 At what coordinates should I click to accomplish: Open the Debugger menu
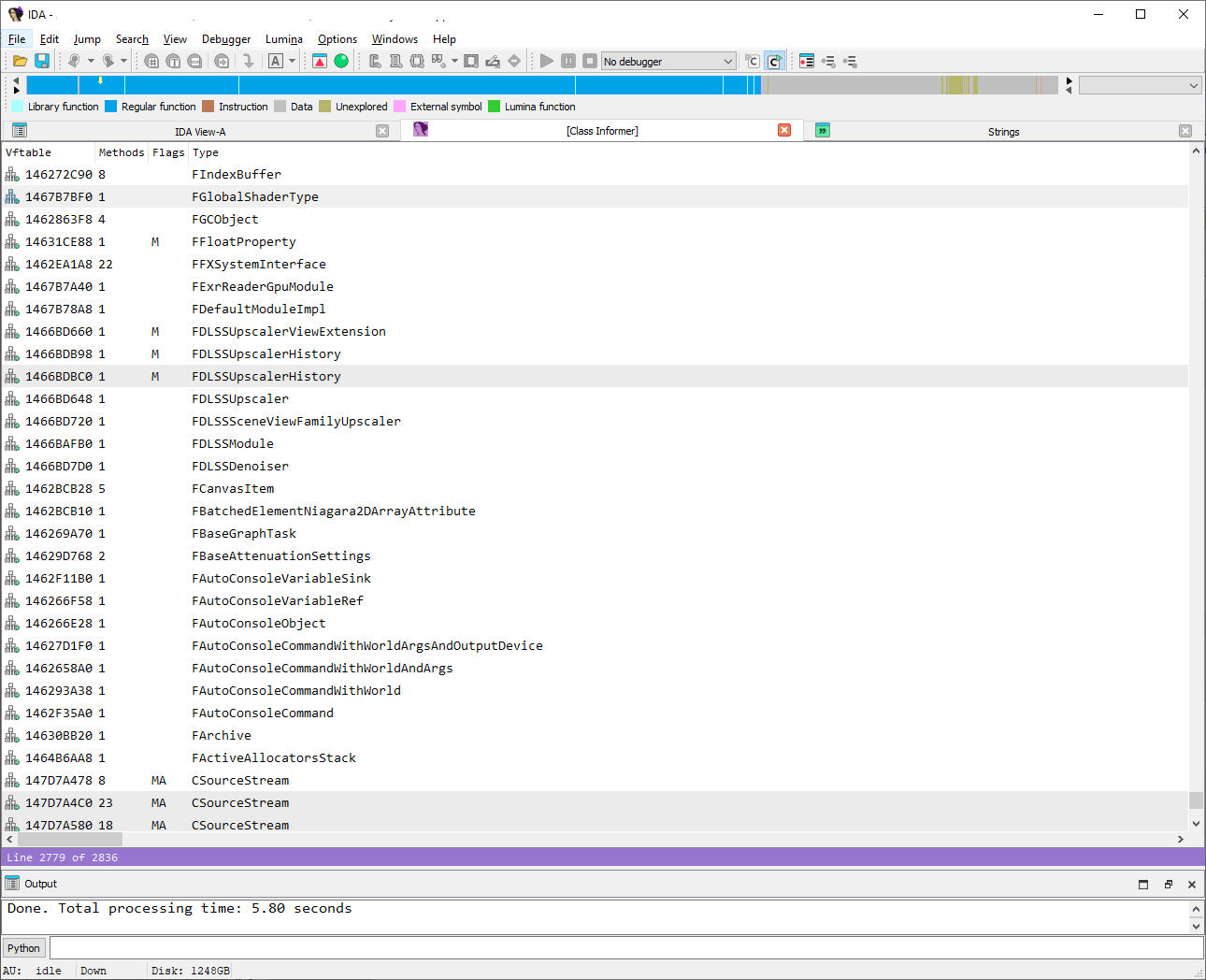(x=226, y=39)
